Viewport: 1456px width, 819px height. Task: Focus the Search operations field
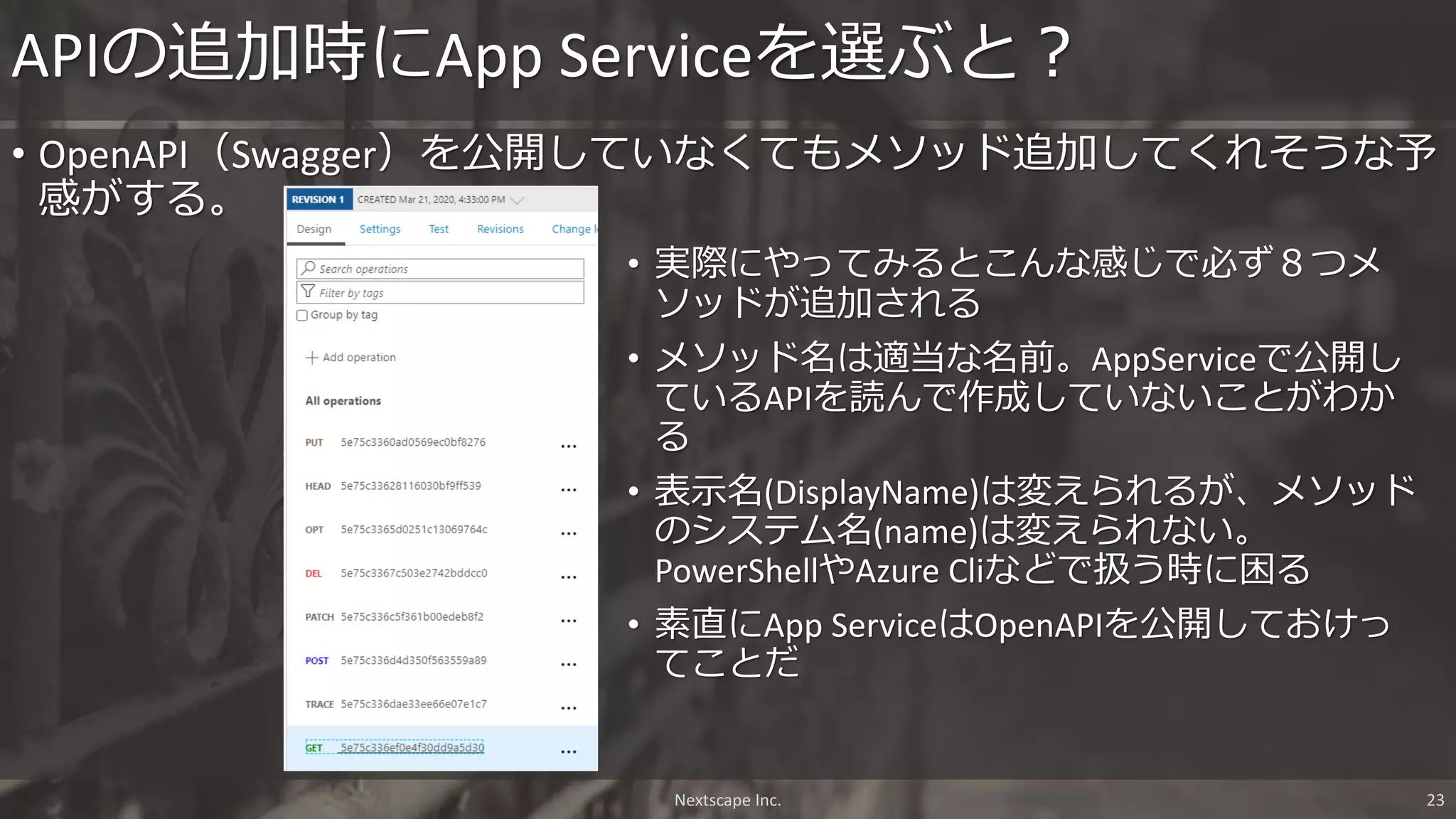click(x=440, y=269)
